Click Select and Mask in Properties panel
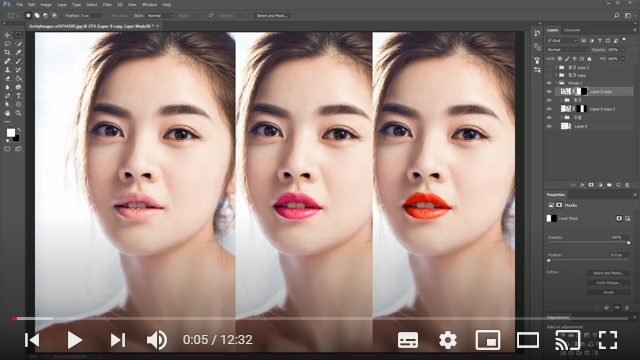The height and width of the screenshot is (360, 640). 608,273
